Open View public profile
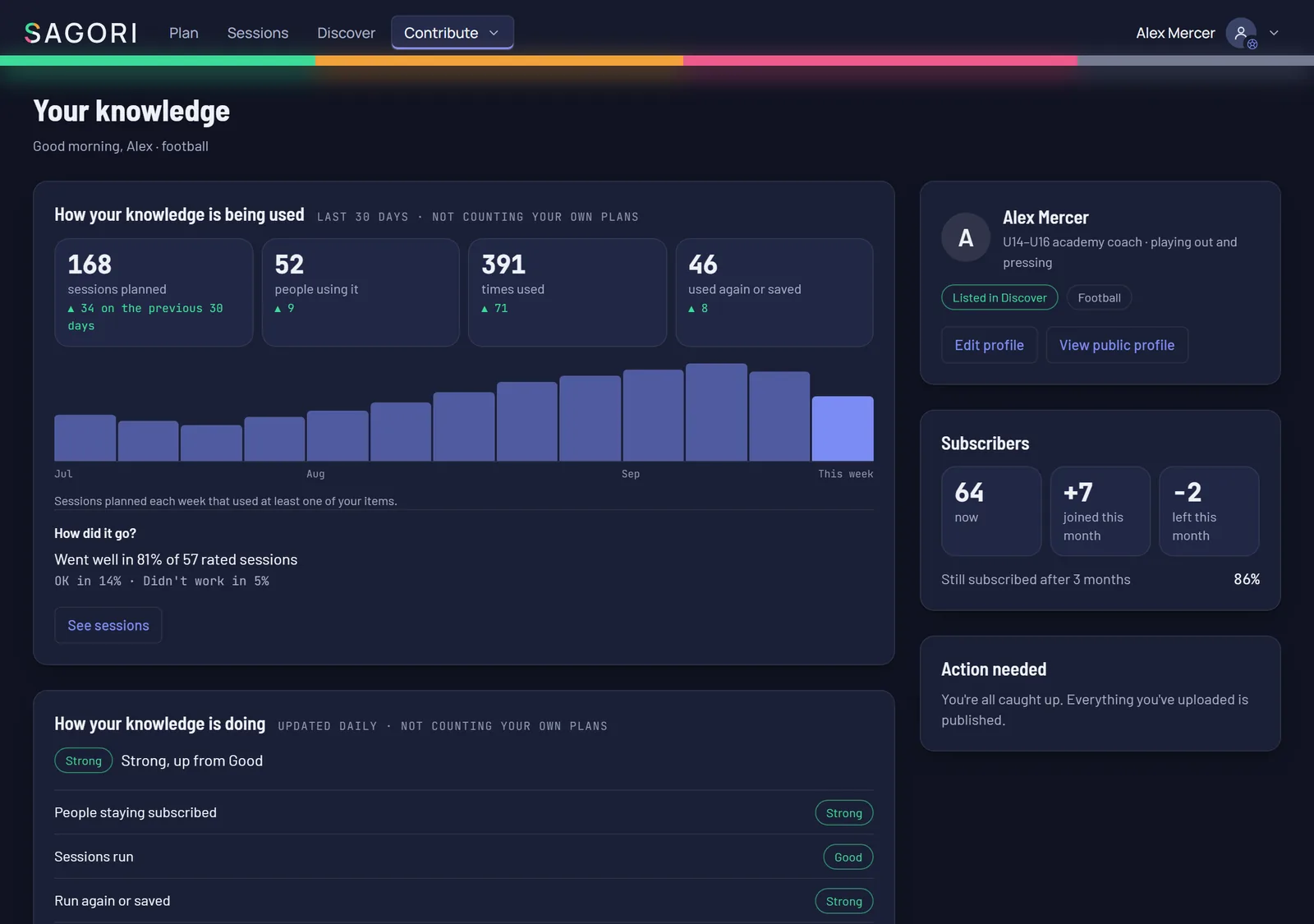The image size is (1314, 924). click(1117, 345)
